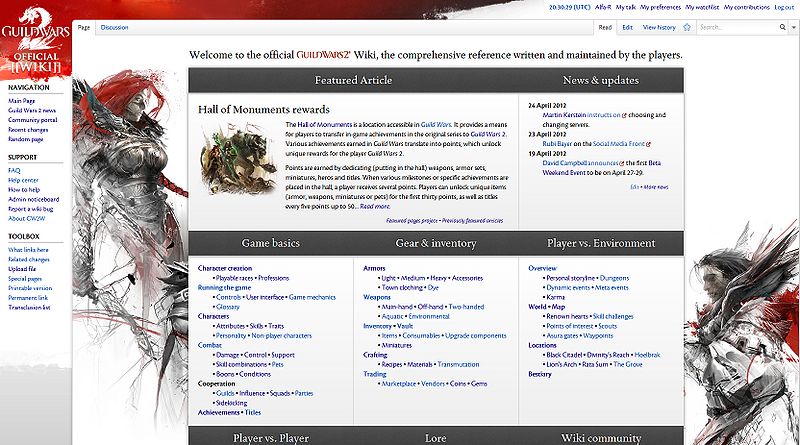Open the dropdown arrow beside the search box
800x445 pixels.
[793, 28]
